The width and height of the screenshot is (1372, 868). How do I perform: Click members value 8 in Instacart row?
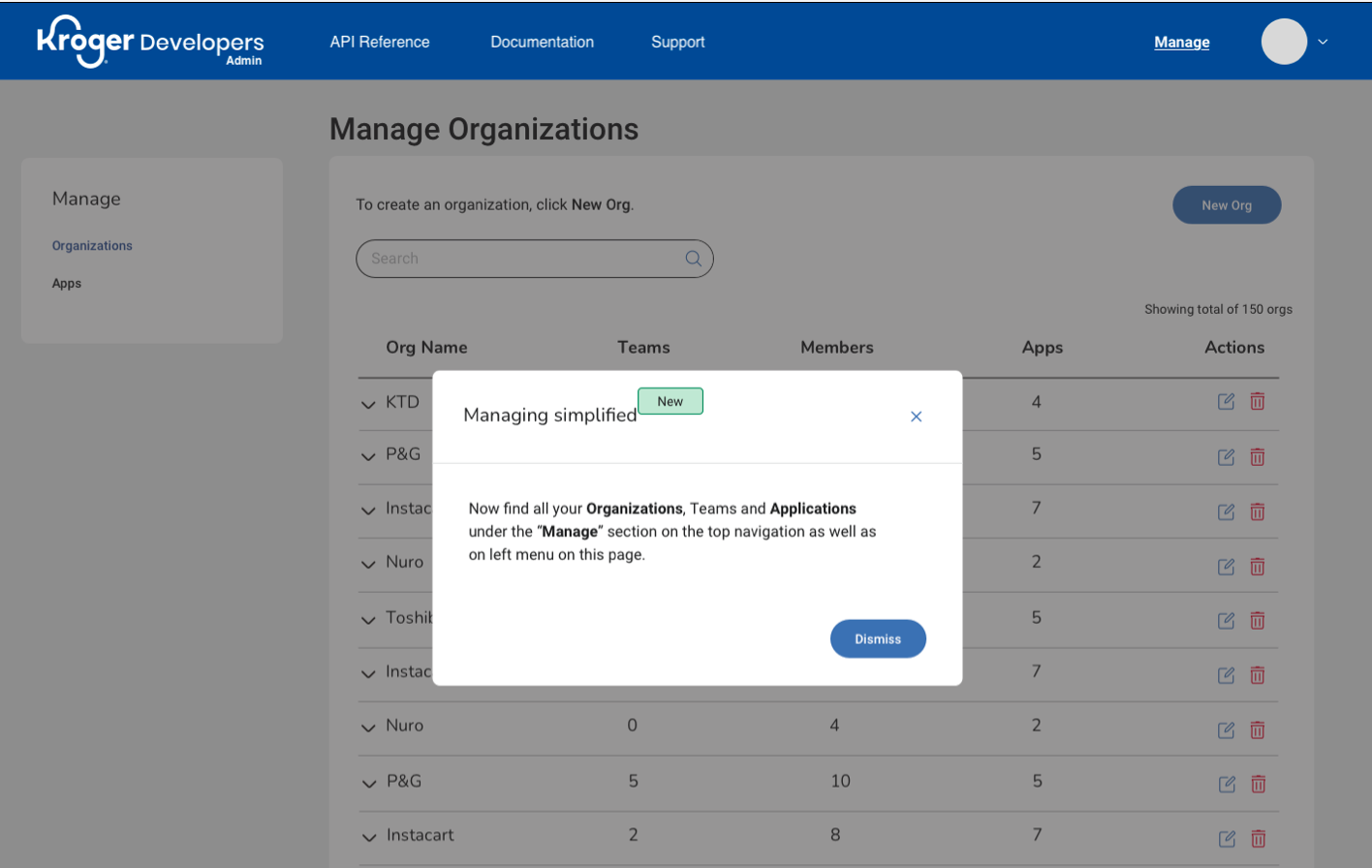click(835, 834)
